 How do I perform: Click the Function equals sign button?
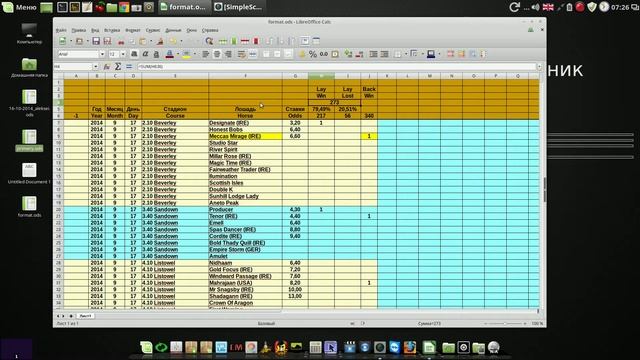point(129,67)
